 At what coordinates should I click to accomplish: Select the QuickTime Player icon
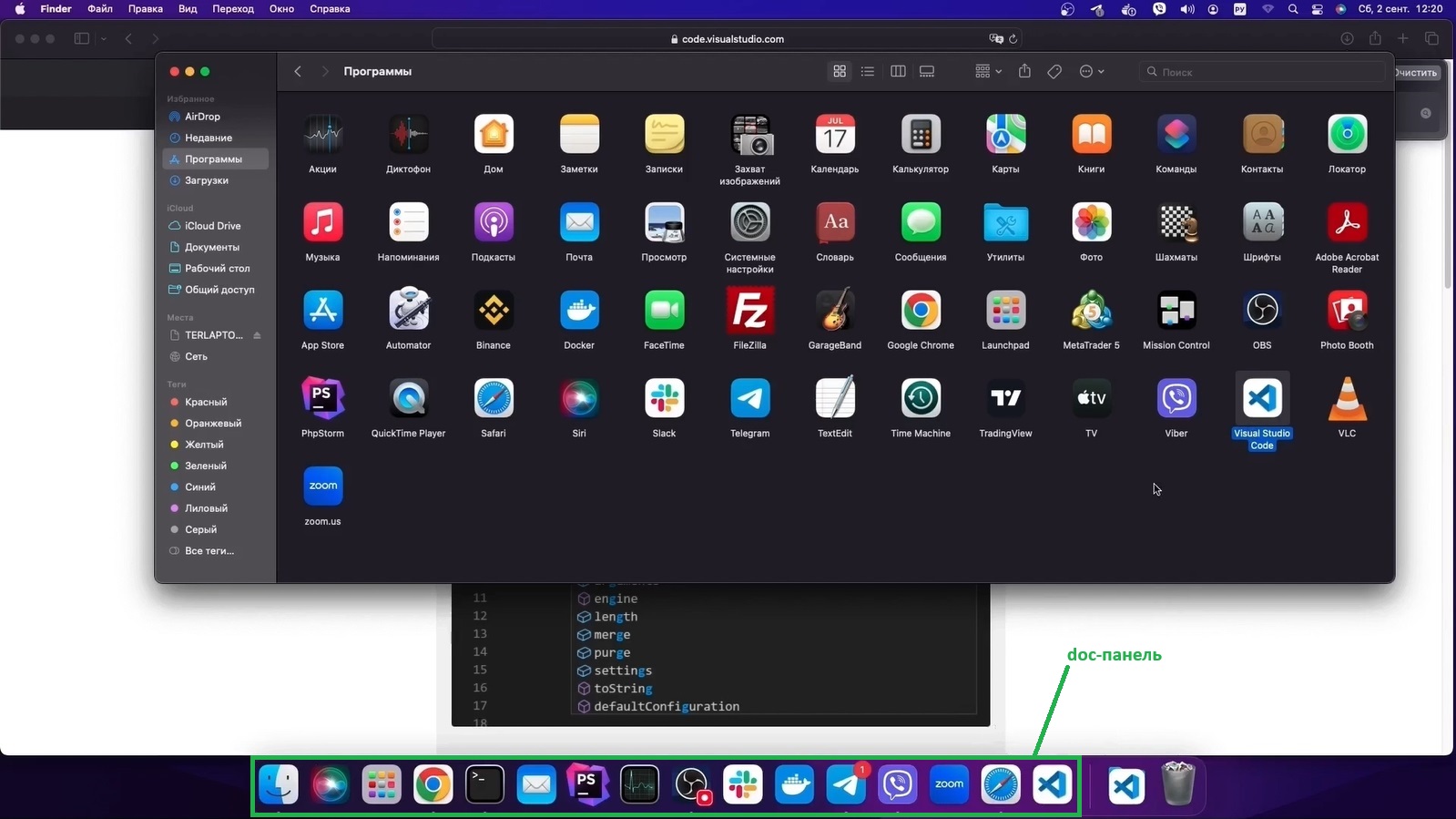pos(408,398)
